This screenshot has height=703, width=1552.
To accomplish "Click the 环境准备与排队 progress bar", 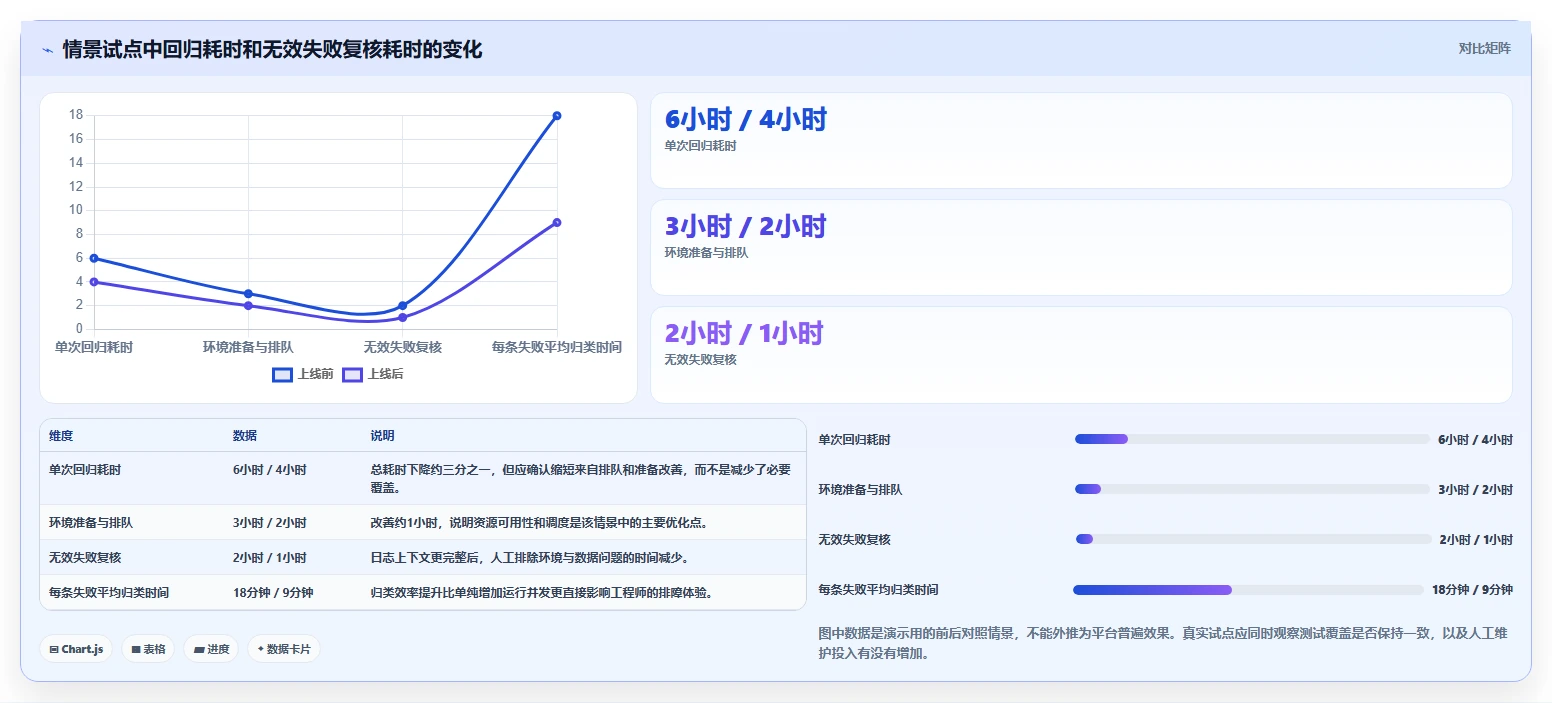I will click(1252, 489).
